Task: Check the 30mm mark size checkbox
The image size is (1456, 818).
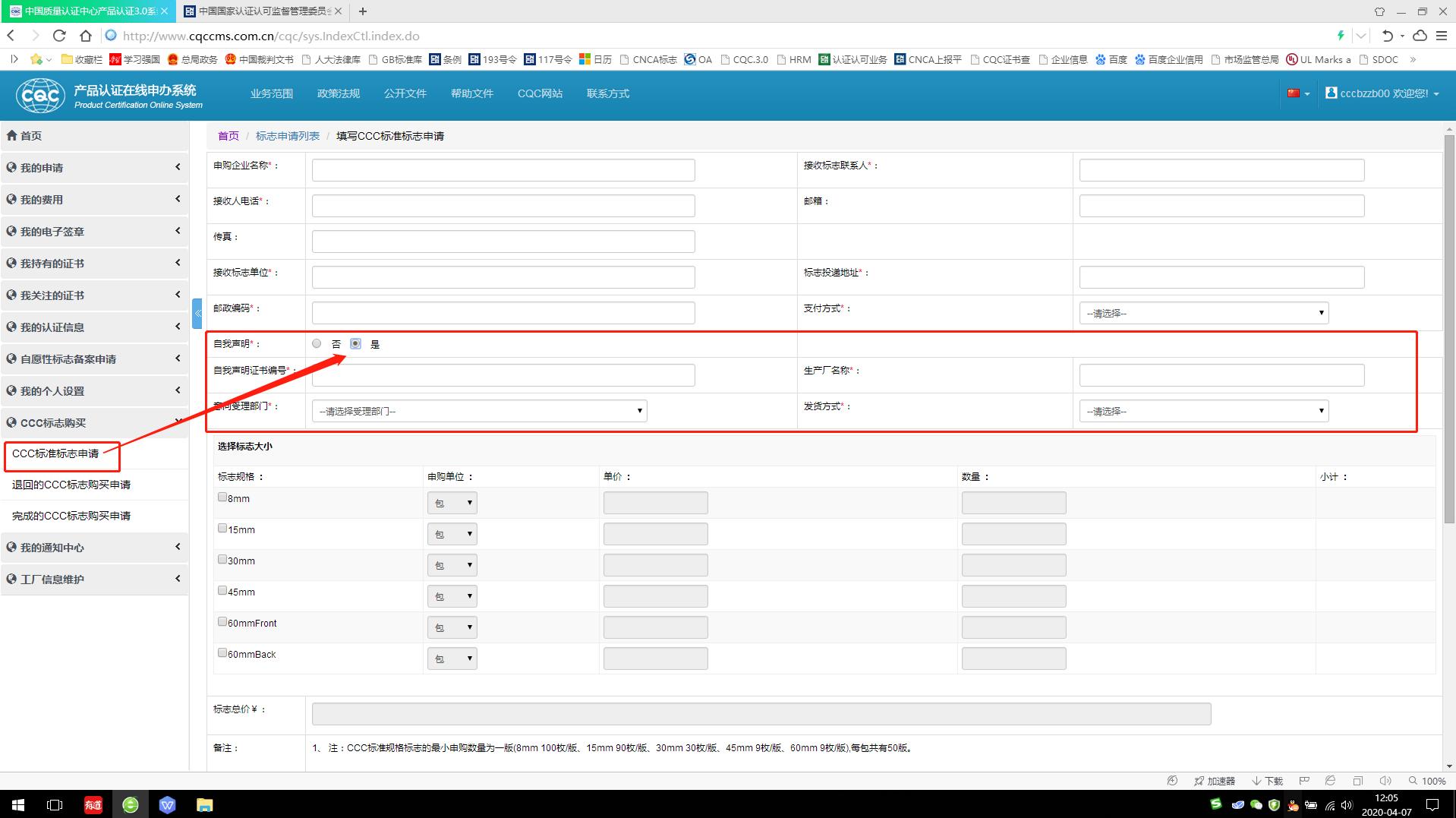Action: pyautogui.click(x=222, y=559)
